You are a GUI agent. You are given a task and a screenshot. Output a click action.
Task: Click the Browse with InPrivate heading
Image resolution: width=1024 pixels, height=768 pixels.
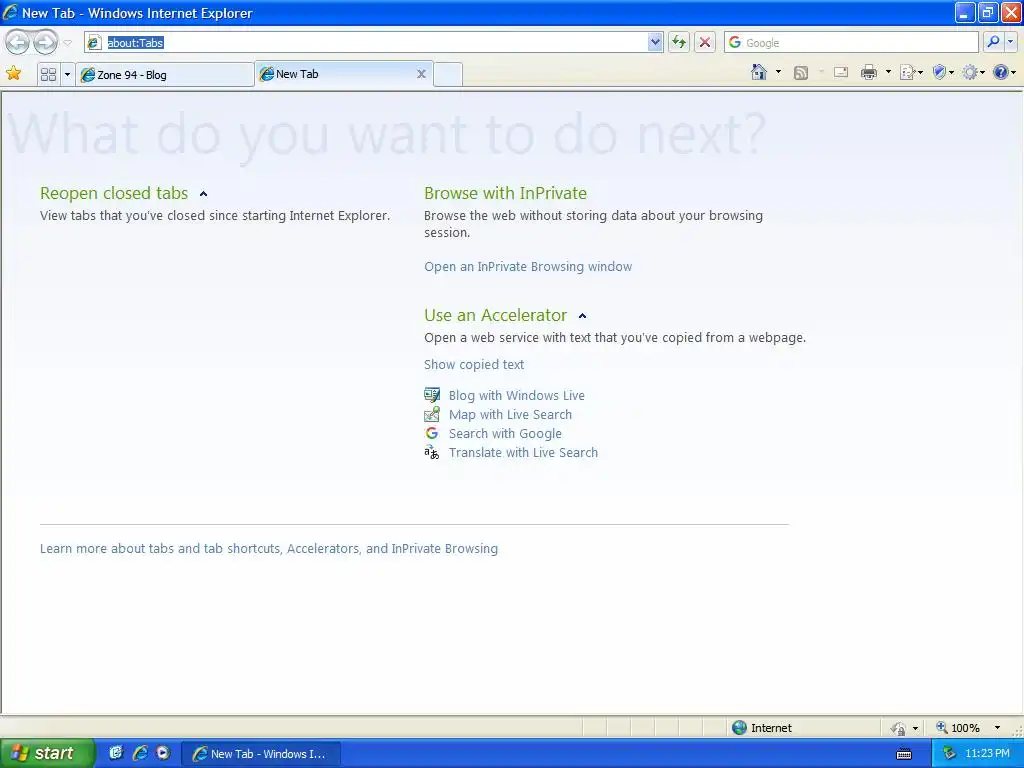(x=505, y=193)
